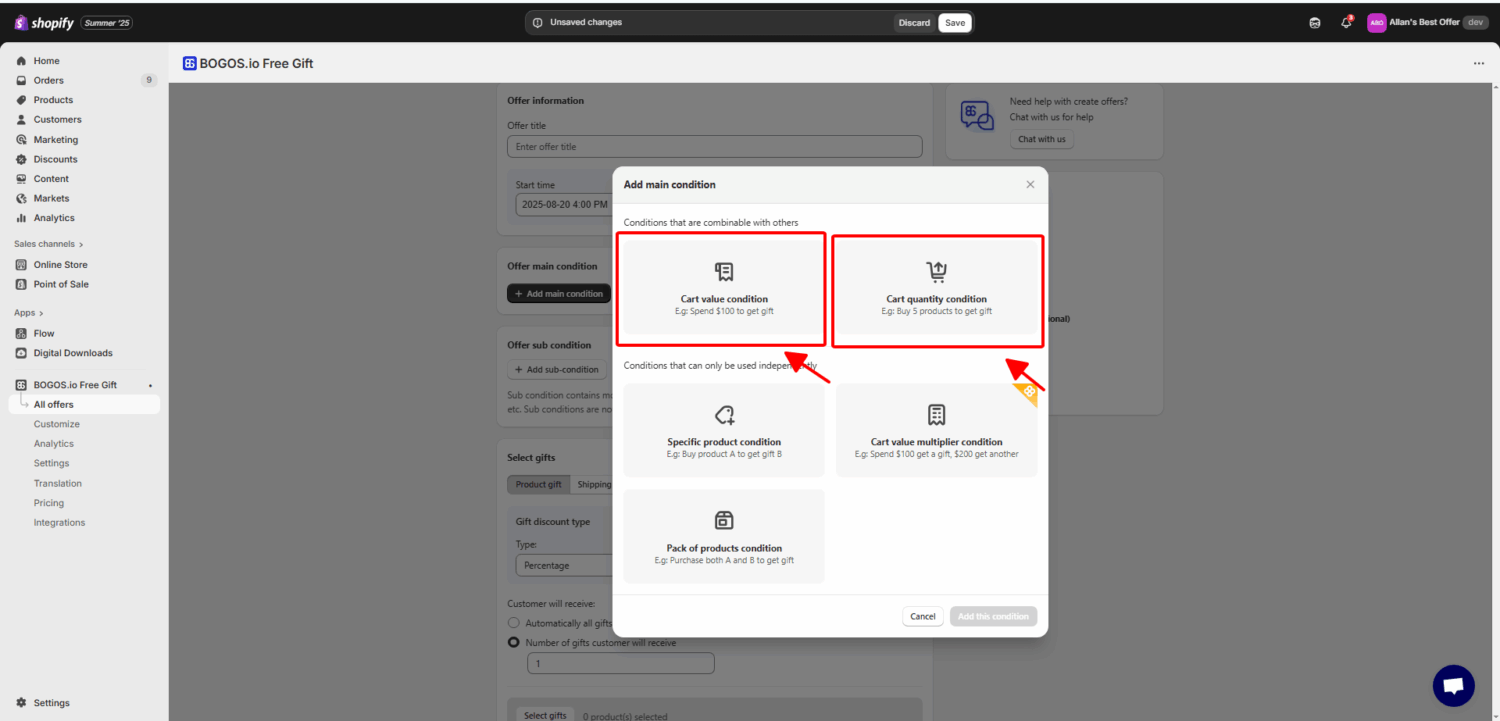Open the Home icon in sidebar
This screenshot has width=1500, height=721.
(21, 61)
